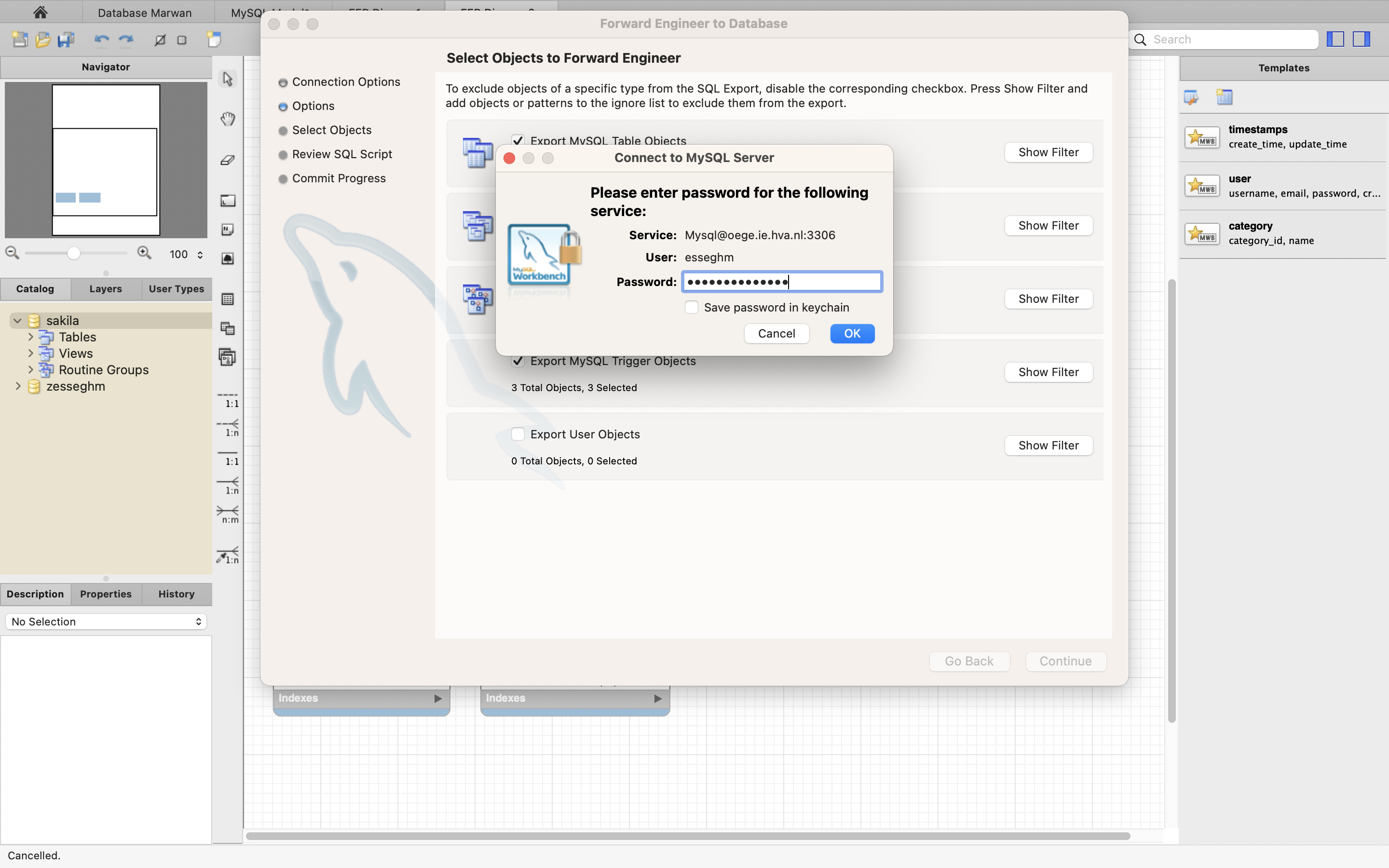Switch to the Layers tab
Image resolution: width=1389 pixels, height=868 pixels.
[x=106, y=289]
